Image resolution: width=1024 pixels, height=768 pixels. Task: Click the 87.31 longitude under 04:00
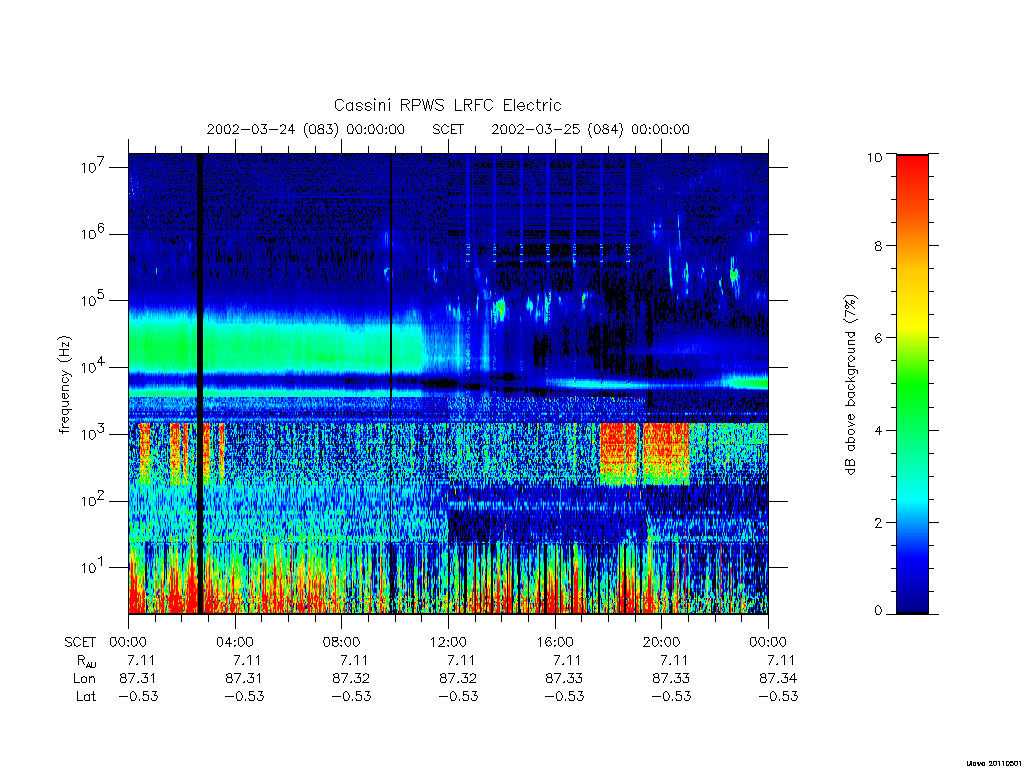244,679
